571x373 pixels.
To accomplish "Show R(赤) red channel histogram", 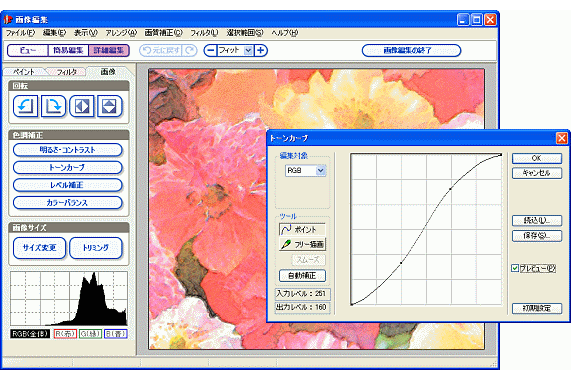I will 65,334.
